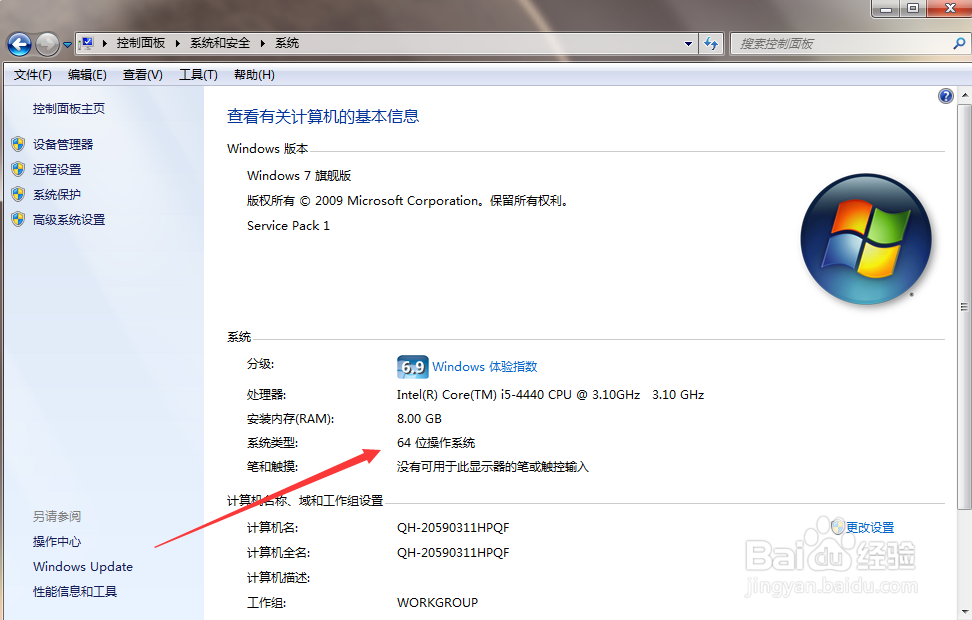Select 控制面板 in the breadcrumb path
This screenshot has width=972, height=620.
141,43
